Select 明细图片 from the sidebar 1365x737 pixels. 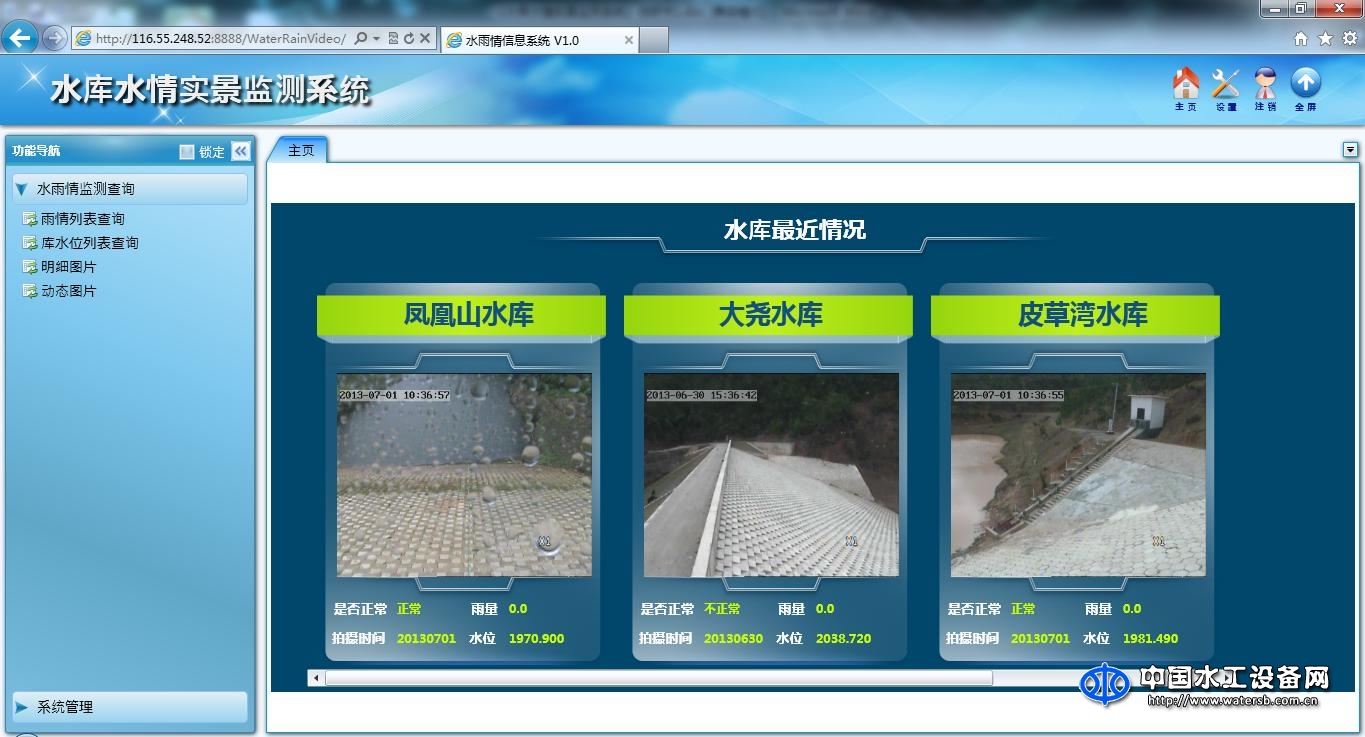click(70, 267)
